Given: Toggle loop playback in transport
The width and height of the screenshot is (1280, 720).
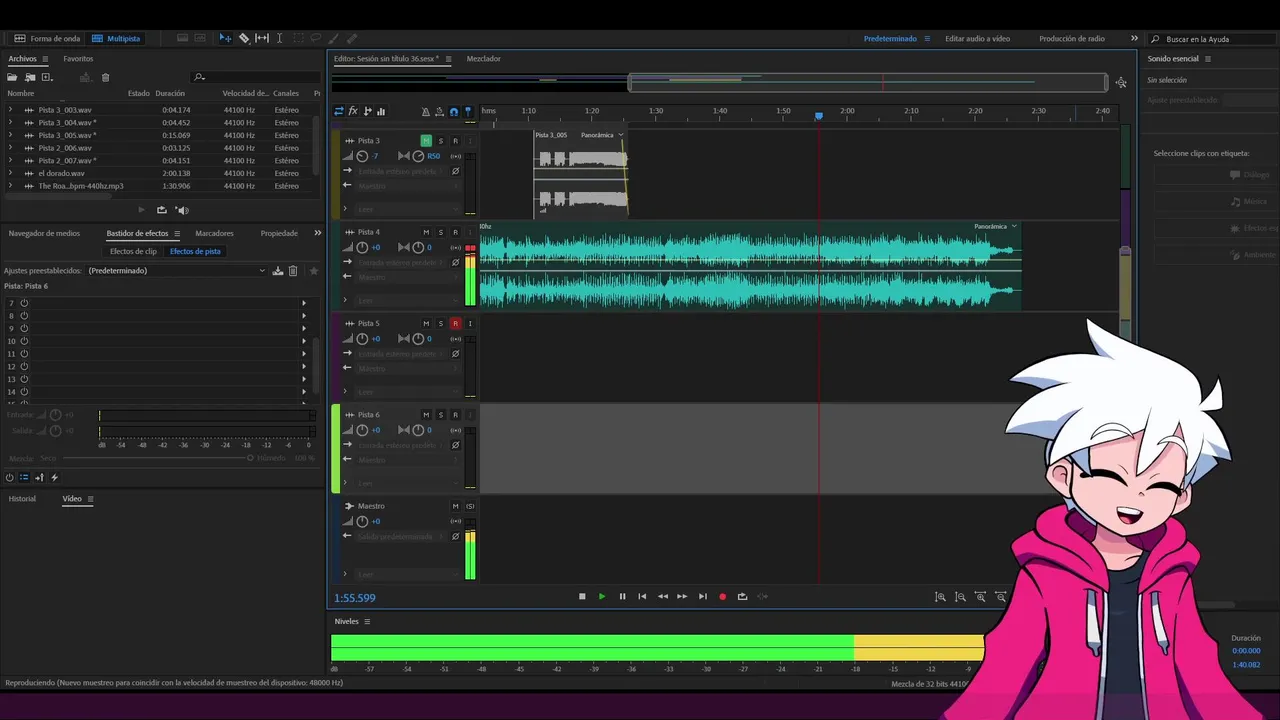Looking at the screenshot, I should pos(742,596).
